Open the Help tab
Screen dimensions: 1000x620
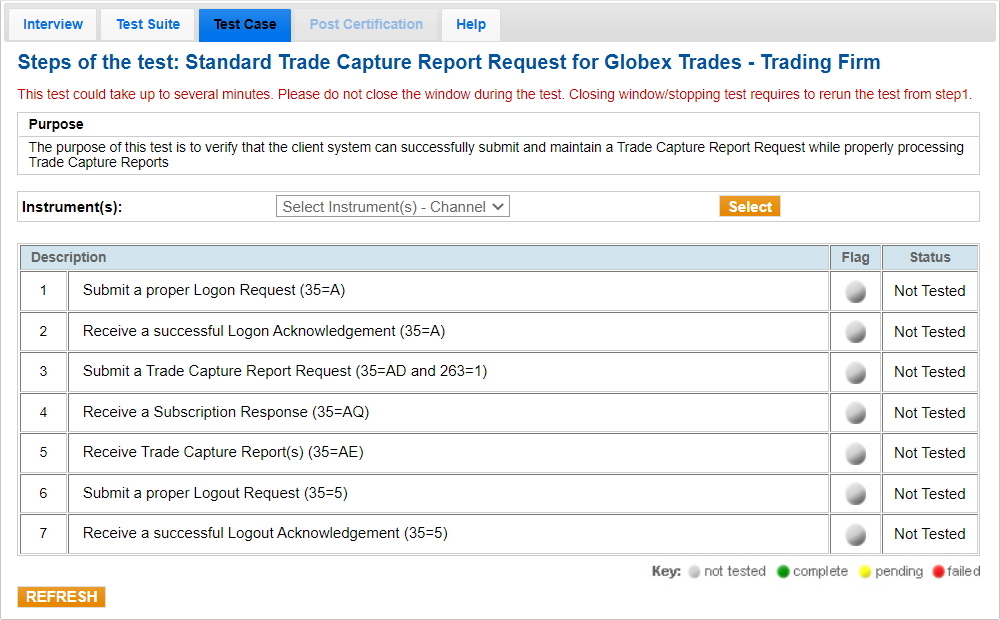pyautogui.click(x=470, y=24)
